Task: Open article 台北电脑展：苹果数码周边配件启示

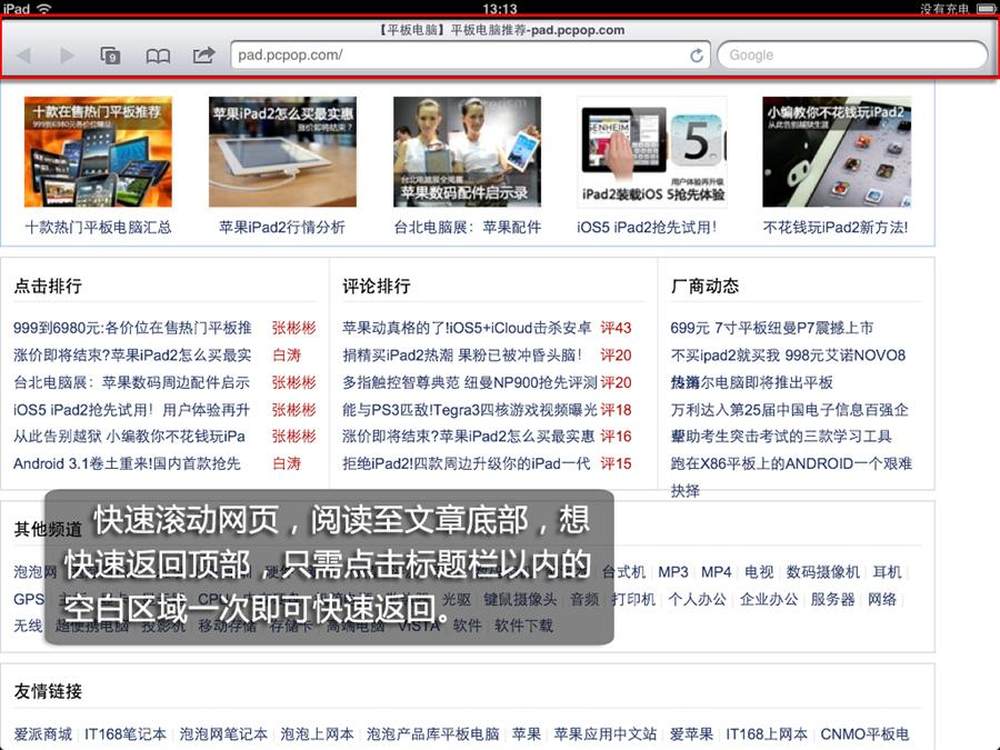Action: (x=131, y=383)
